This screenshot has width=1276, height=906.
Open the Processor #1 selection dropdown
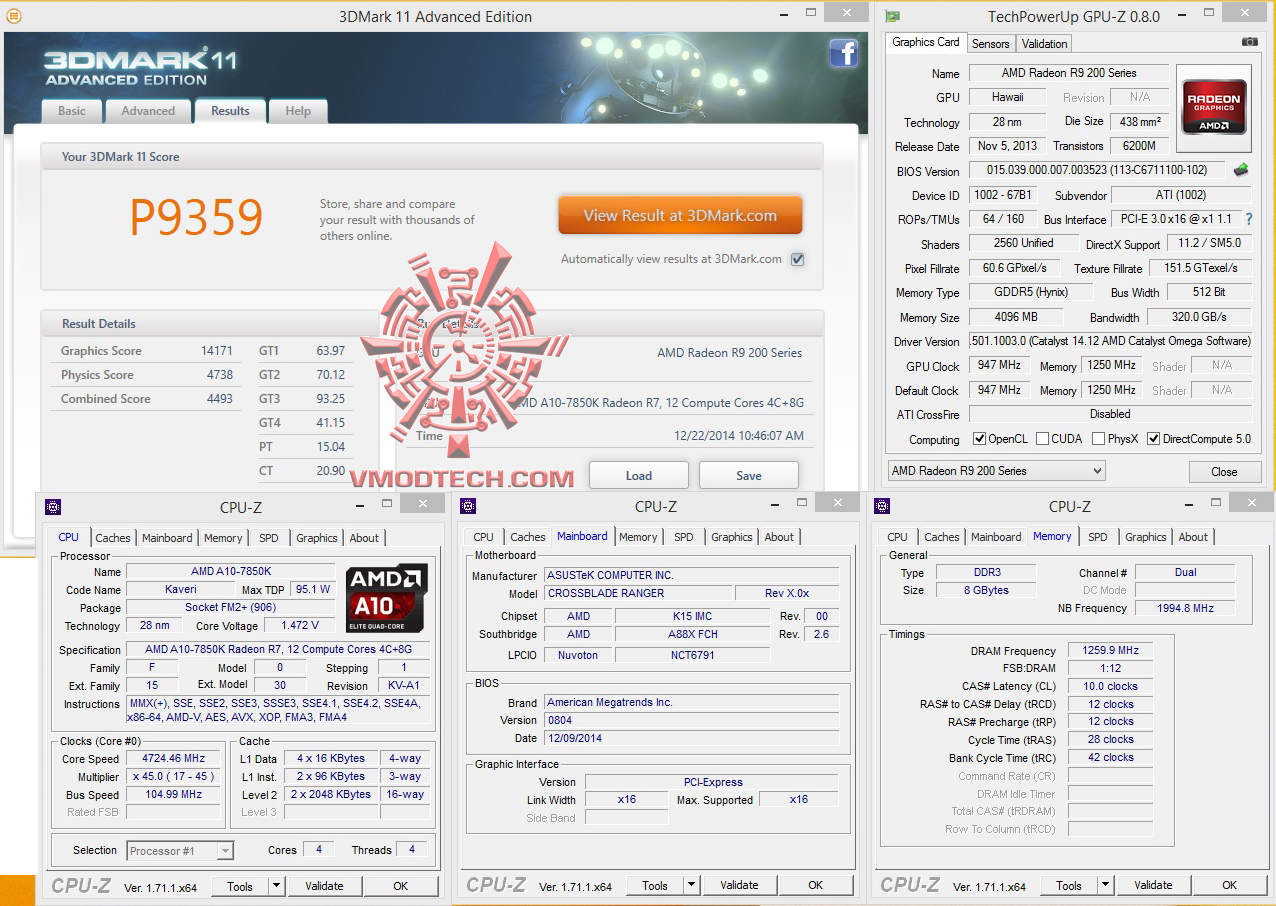[180, 851]
